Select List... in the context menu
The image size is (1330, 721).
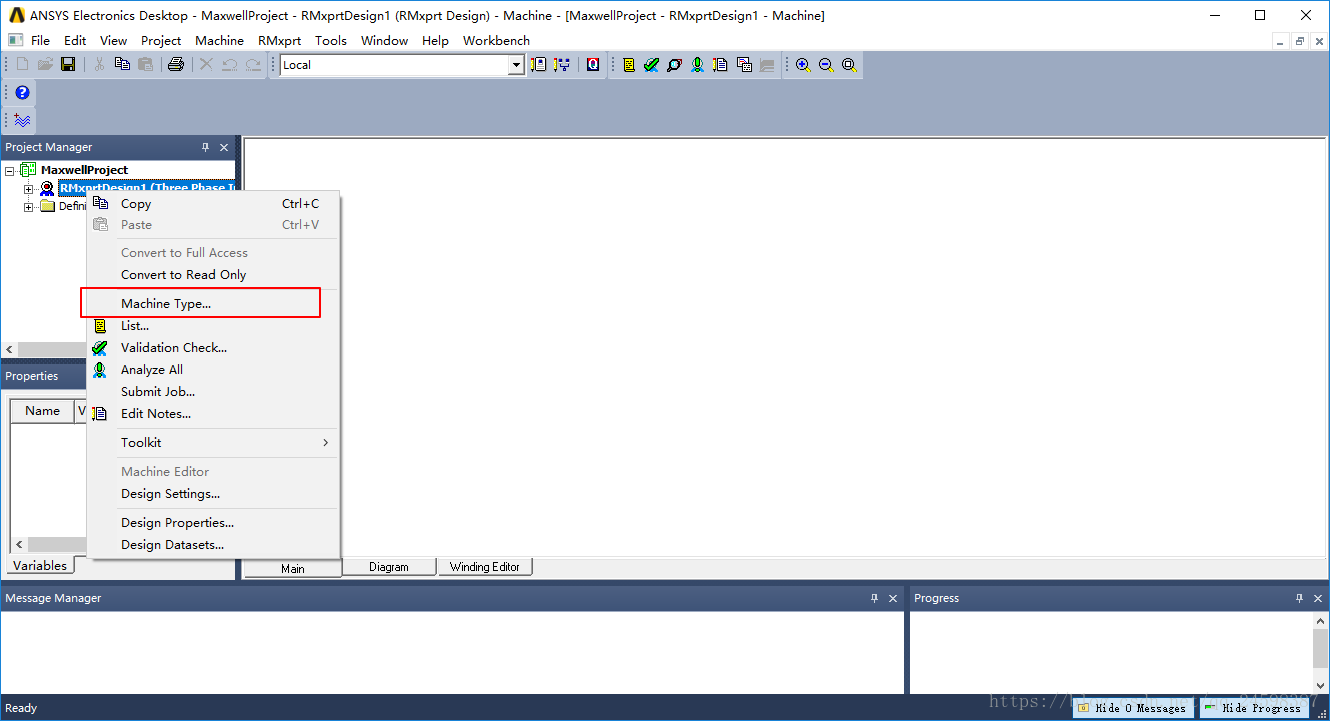click(x=212, y=325)
